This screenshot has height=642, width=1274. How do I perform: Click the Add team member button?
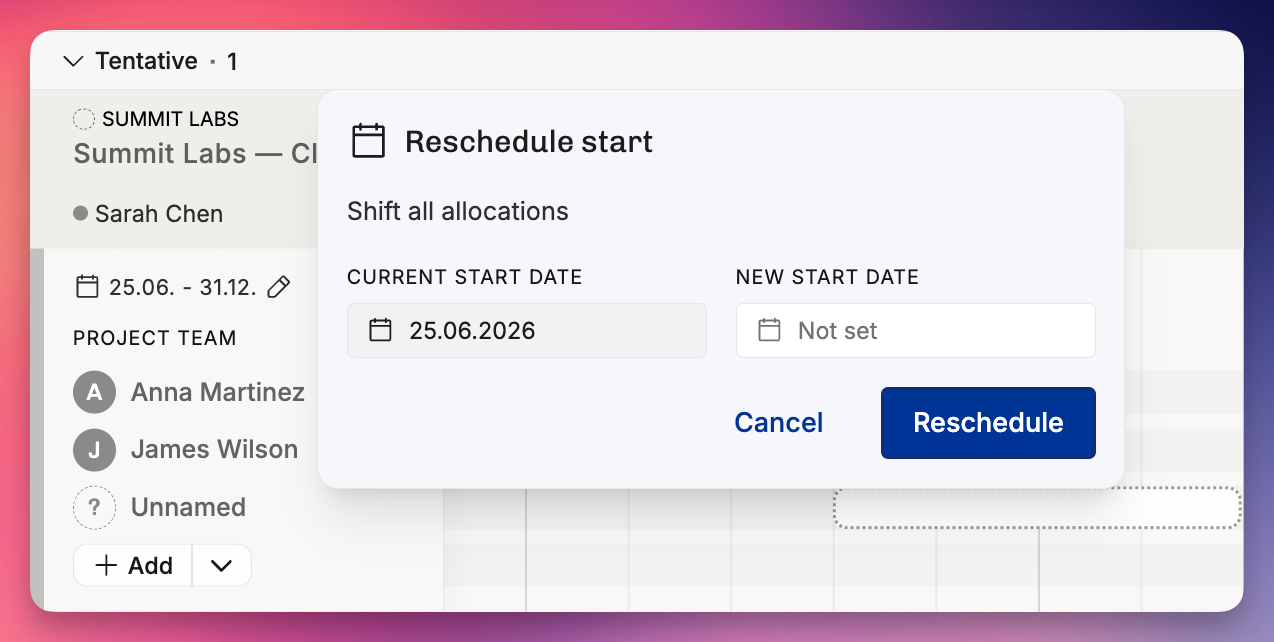(x=133, y=566)
